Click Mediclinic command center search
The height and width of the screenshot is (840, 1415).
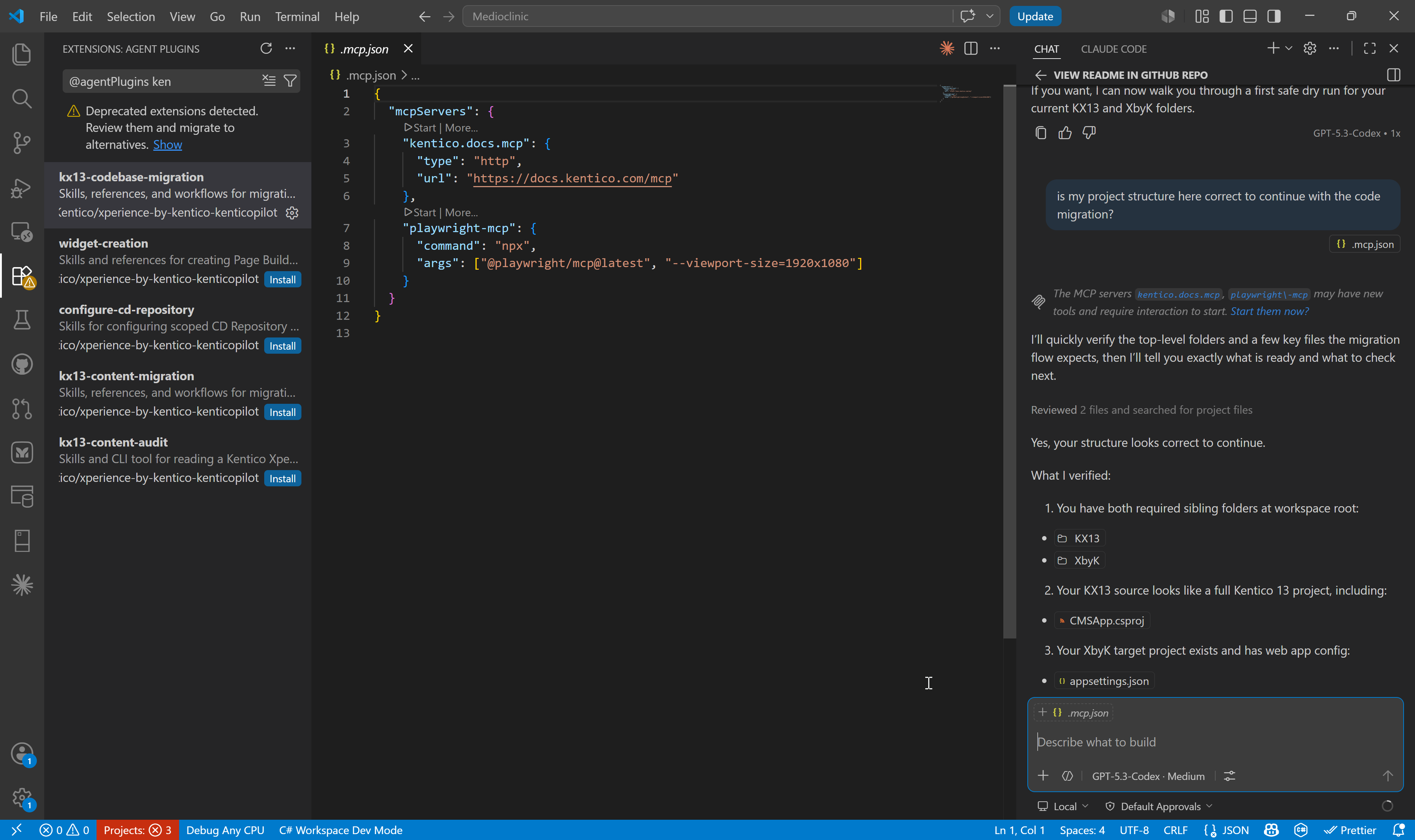[707, 17]
